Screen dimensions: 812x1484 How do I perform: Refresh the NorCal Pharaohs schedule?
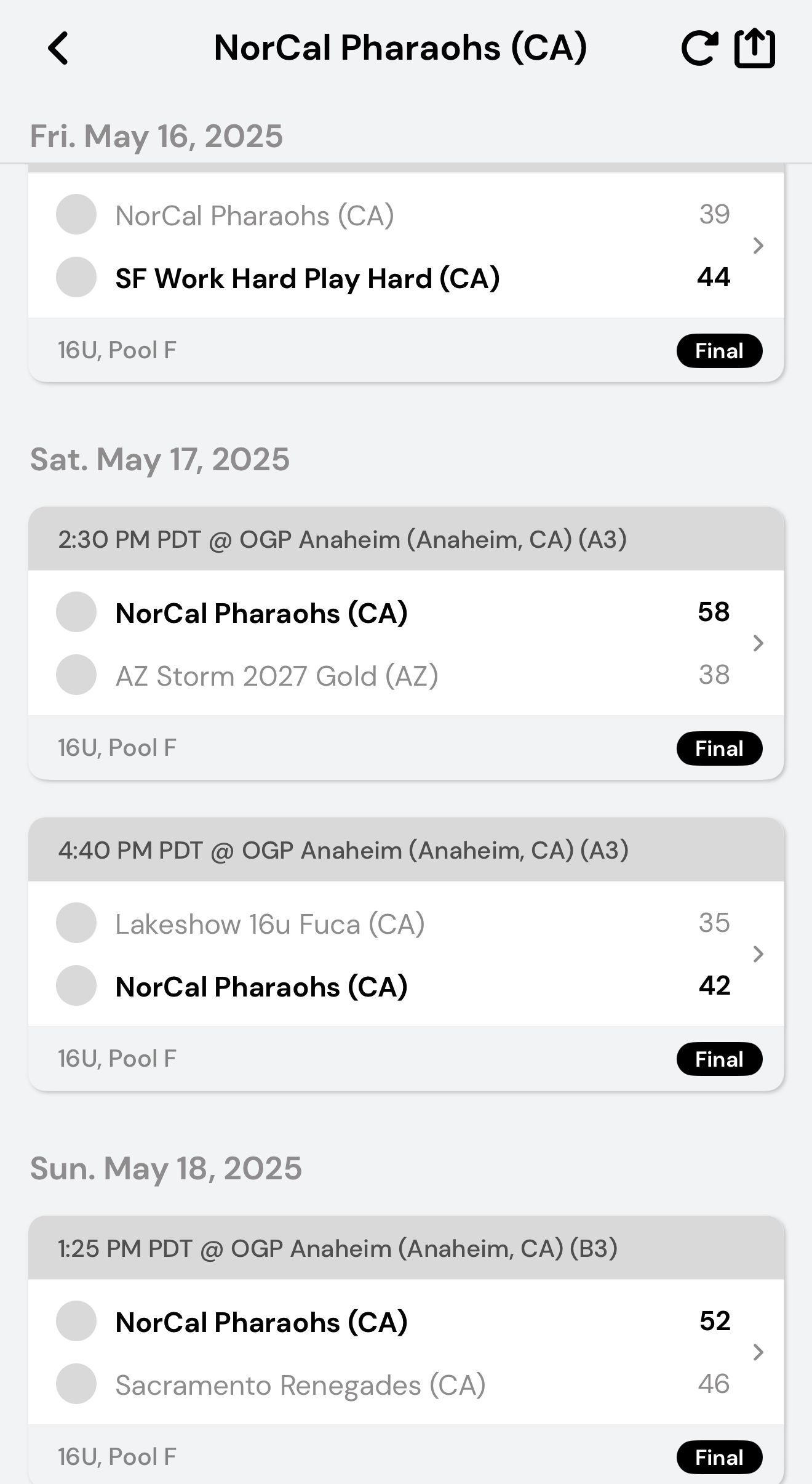pyautogui.click(x=699, y=48)
